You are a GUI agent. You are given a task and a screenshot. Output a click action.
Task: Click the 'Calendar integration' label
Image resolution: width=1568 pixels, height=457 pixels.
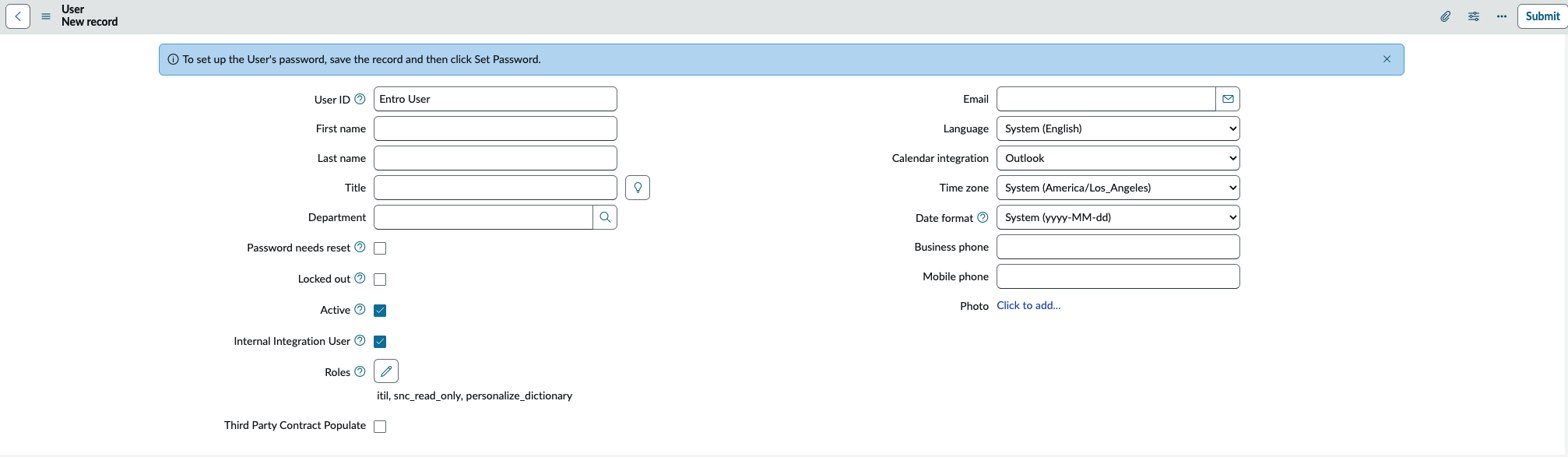tap(940, 158)
